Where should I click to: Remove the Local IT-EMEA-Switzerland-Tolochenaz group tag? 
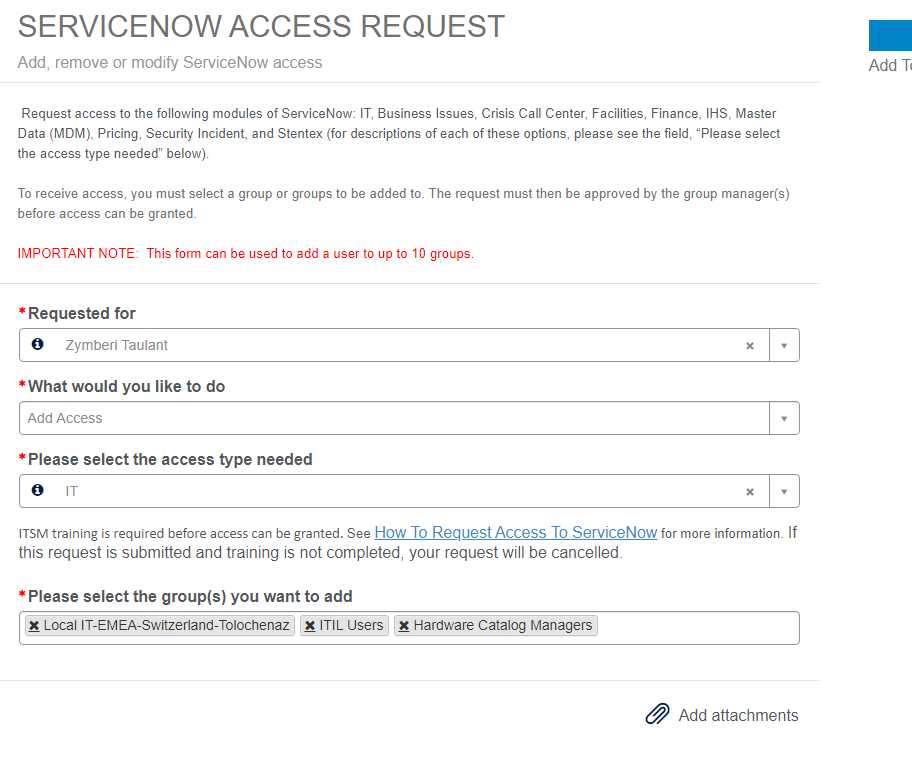point(34,626)
